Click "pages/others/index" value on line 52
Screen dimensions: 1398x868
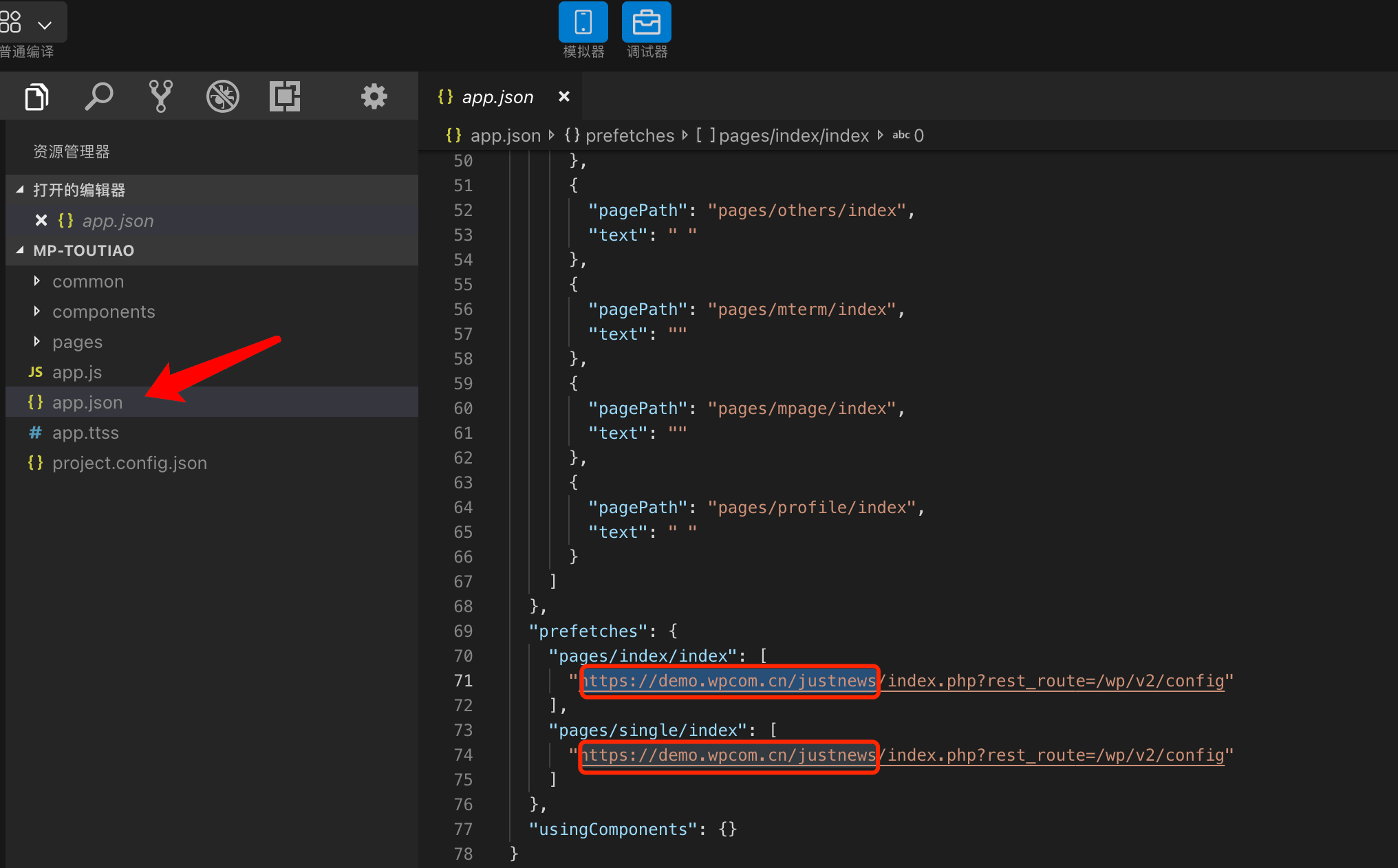807,210
